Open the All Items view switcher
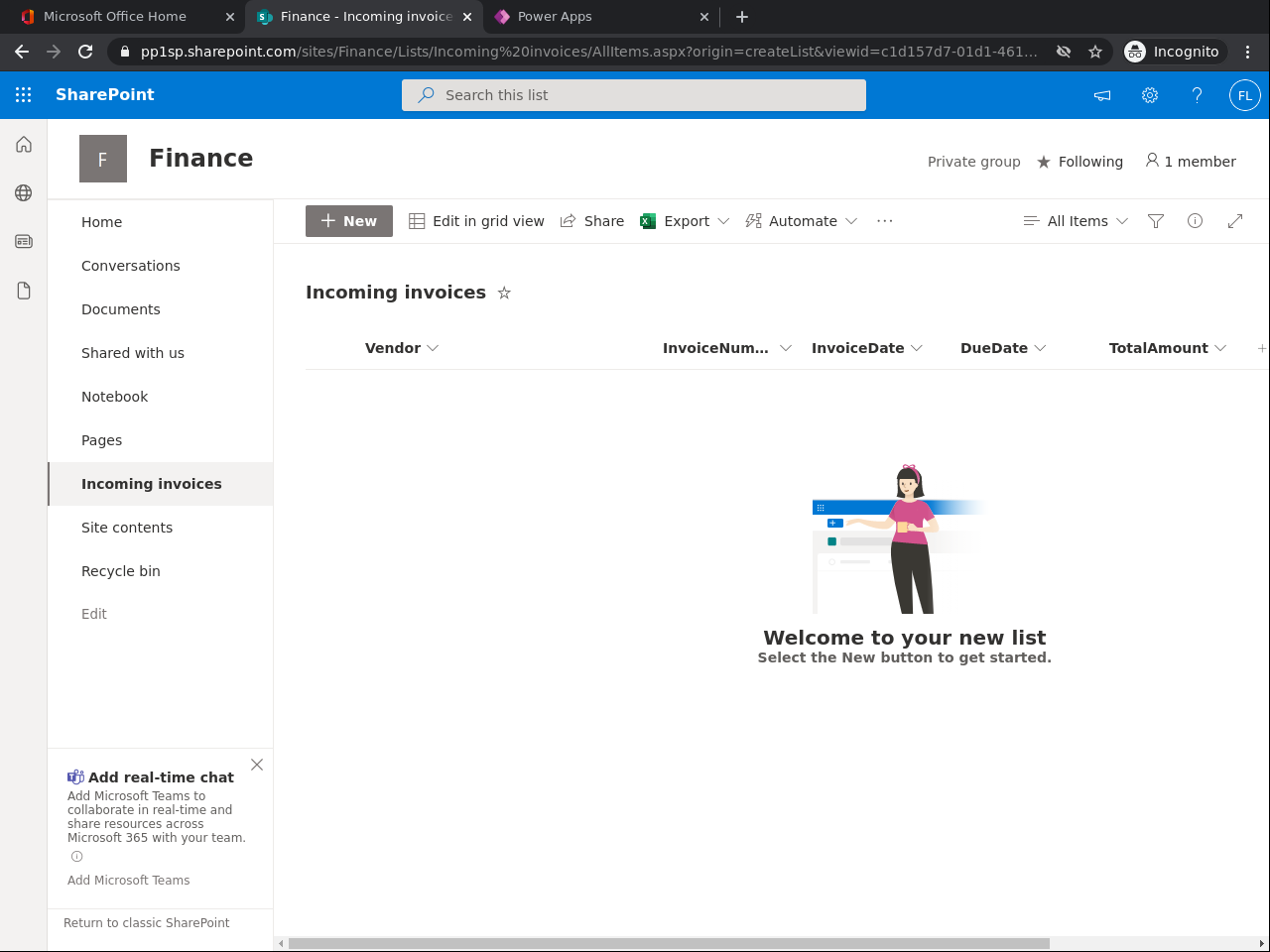This screenshot has height=952, width=1270. (1077, 221)
